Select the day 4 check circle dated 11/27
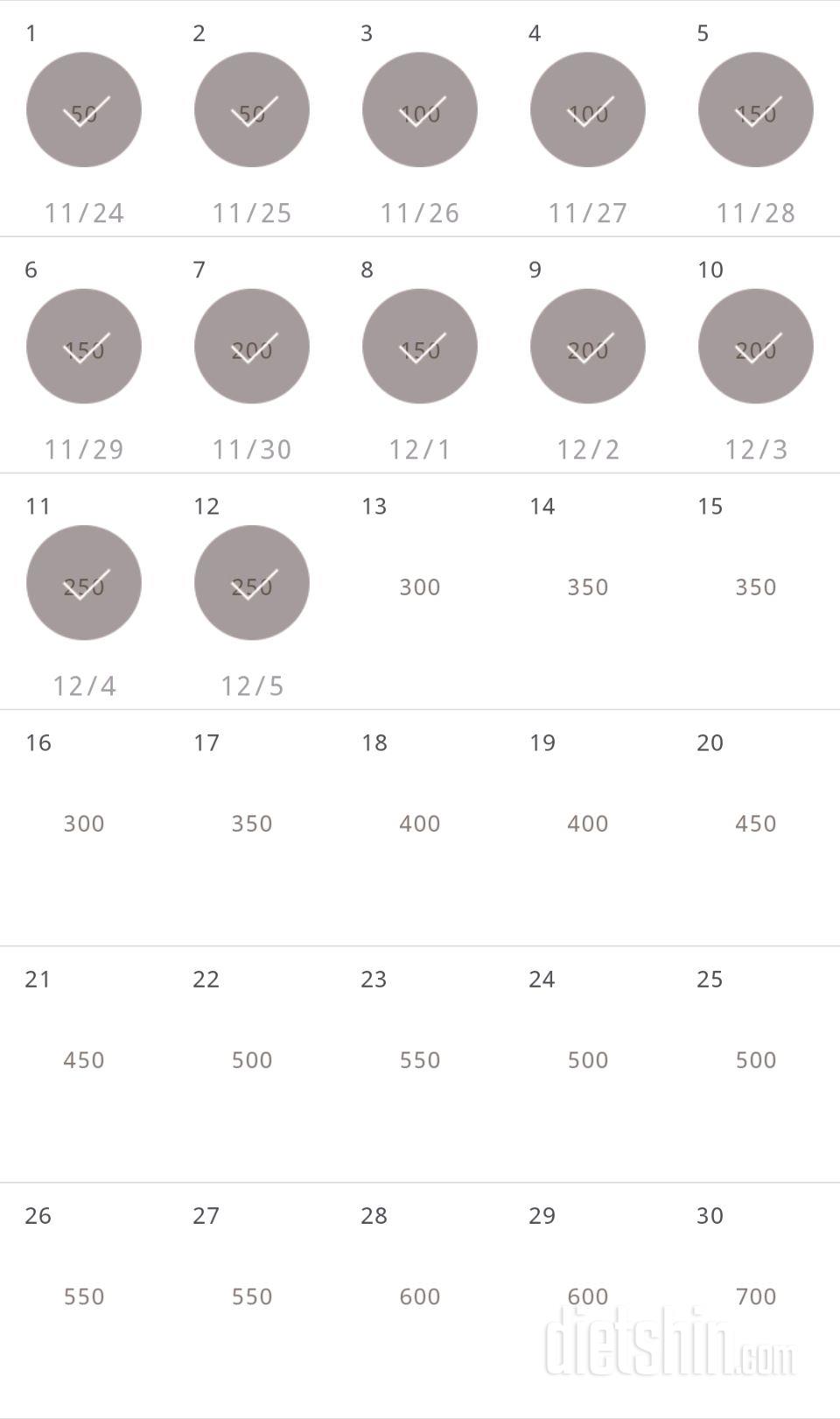 click(x=588, y=110)
